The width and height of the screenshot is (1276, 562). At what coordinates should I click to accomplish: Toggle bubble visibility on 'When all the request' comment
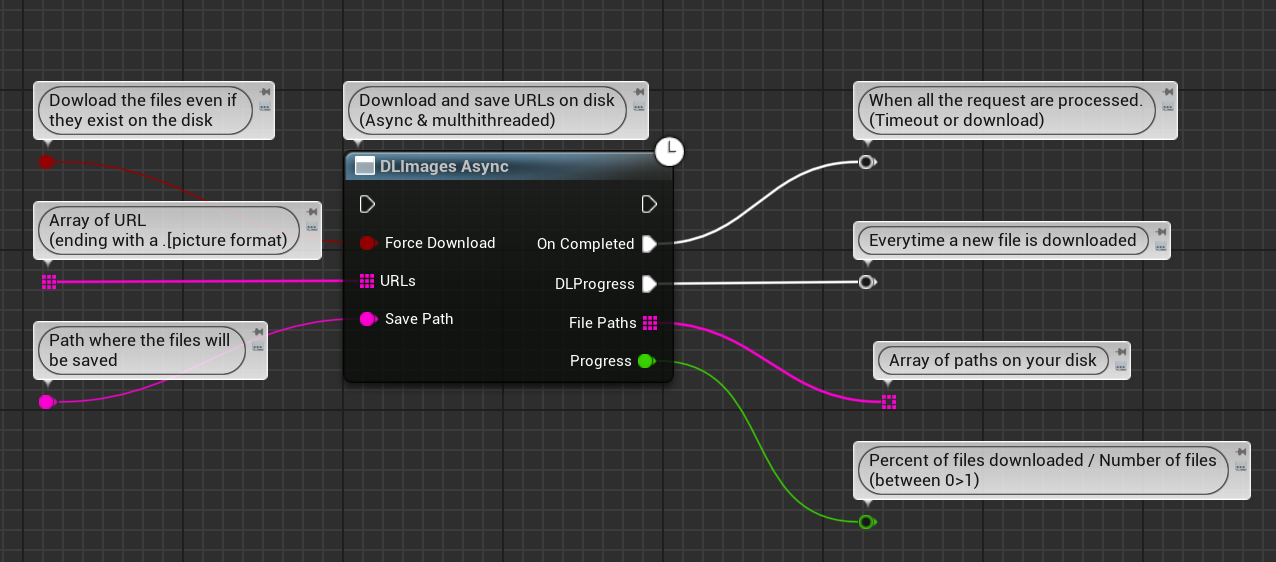click(x=1167, y=106)
